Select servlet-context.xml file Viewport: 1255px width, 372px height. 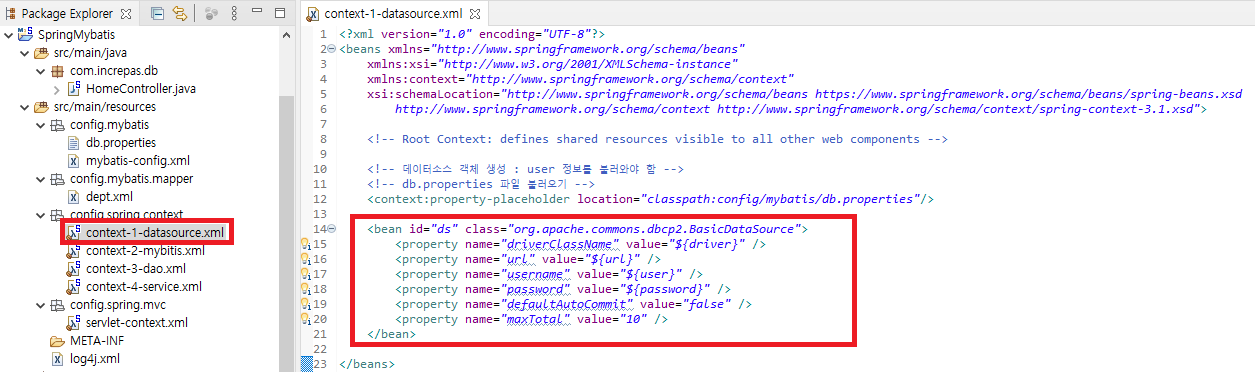[137, 322]
